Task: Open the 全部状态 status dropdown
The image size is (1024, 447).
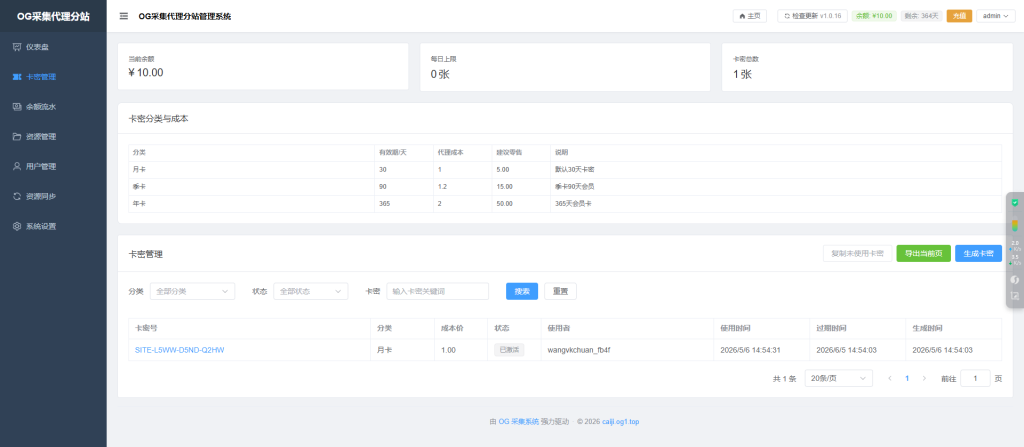Action: 310,291
